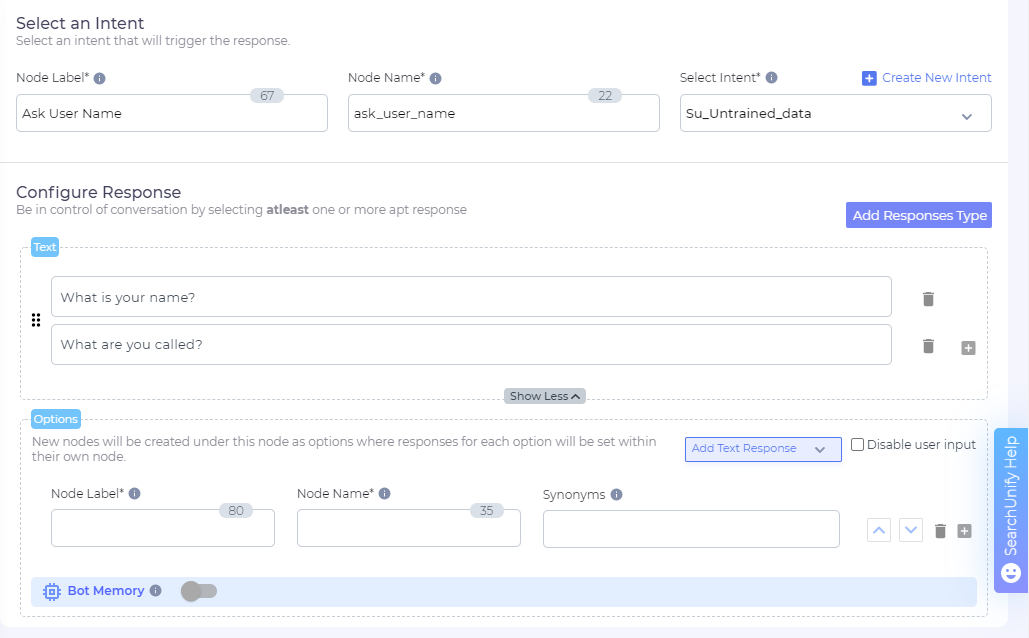Click the Create New Intent link
The height and width of the screenshot is (638, 1029).
pos(926,77)
